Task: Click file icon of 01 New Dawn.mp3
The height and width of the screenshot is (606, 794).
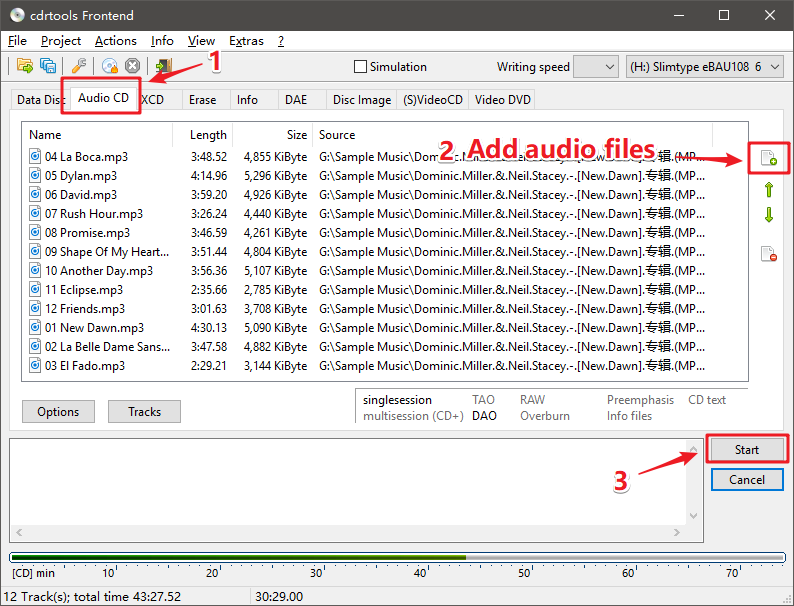Action: pyautogui.click(x=35, y=328)
